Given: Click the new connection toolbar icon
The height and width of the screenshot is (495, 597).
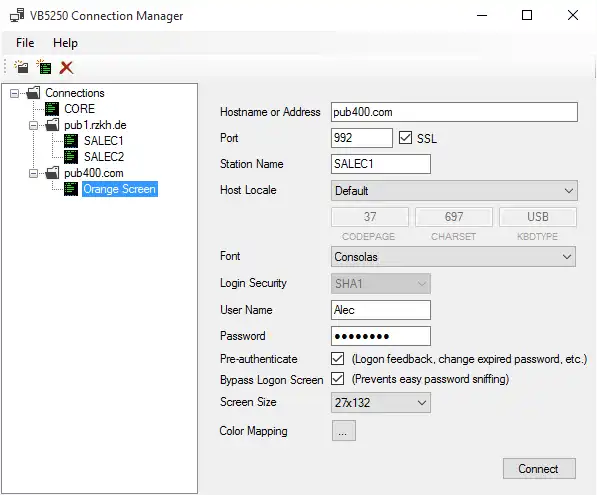Looking at the screenshot, I should tap(44, 67).
